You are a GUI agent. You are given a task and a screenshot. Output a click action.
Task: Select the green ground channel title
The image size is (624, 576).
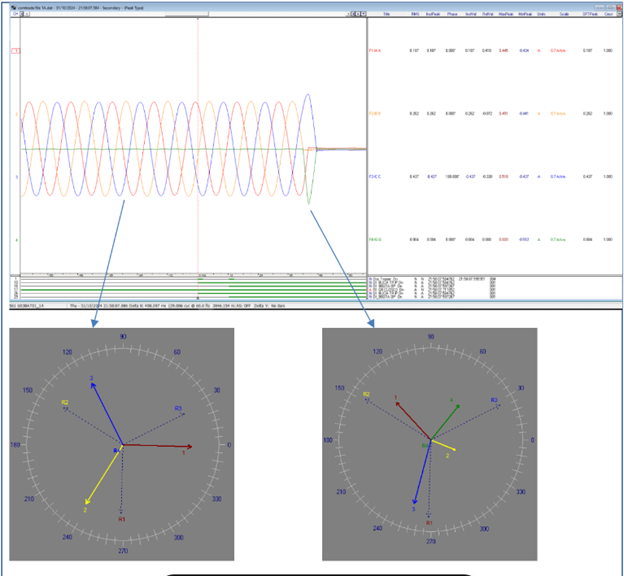[x=375, y=240]
